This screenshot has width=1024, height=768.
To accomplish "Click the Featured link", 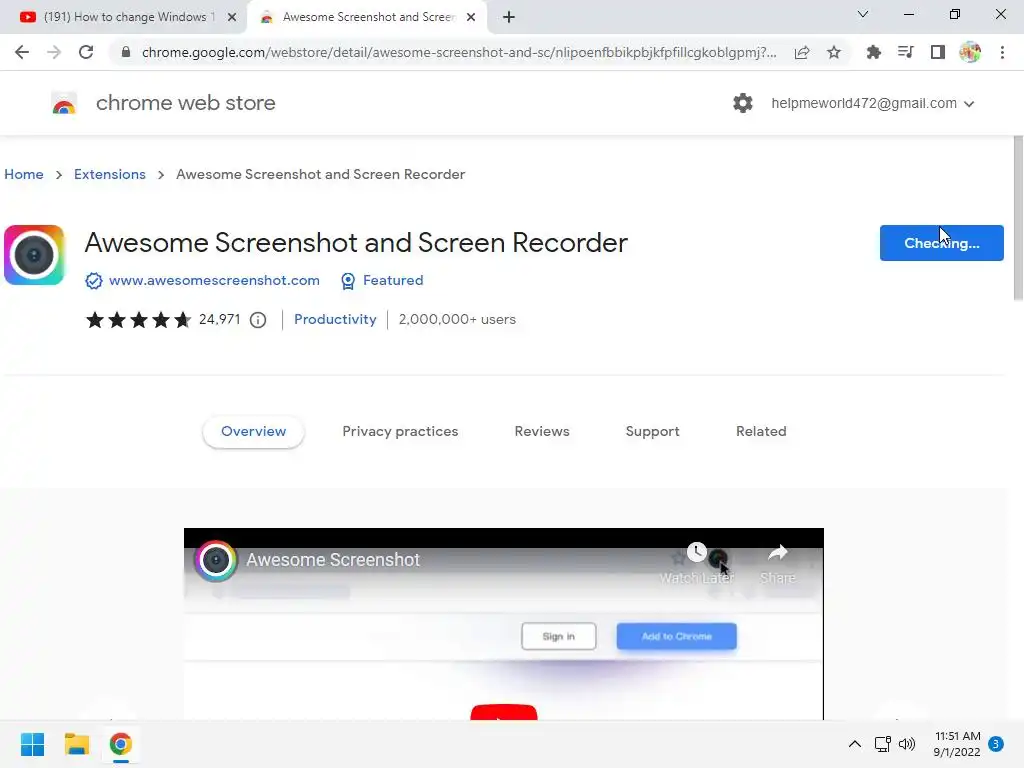I will click(x=393, y=280).
